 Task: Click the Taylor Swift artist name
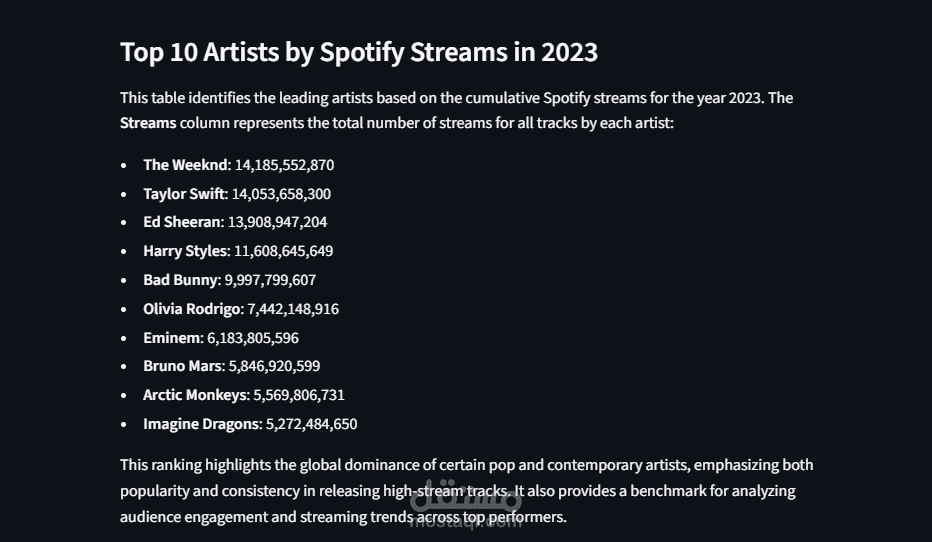point(184,194)
